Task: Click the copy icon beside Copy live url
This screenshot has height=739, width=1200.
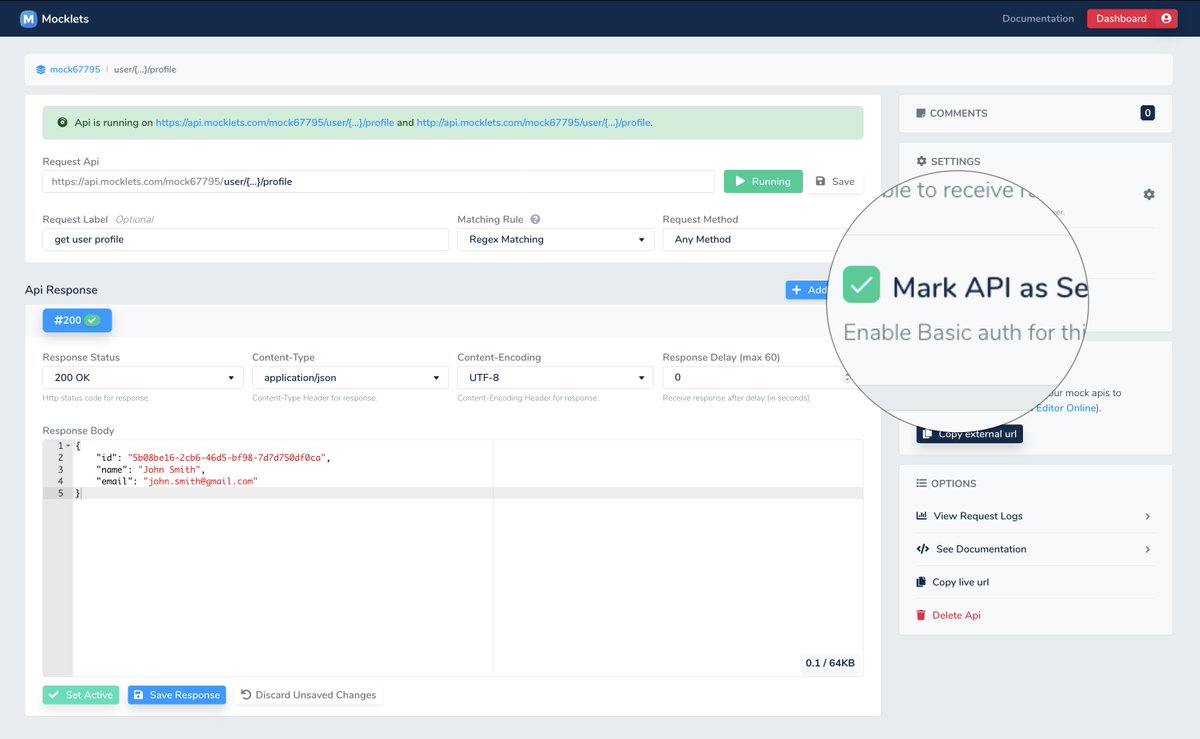Action: click(922, 582)
